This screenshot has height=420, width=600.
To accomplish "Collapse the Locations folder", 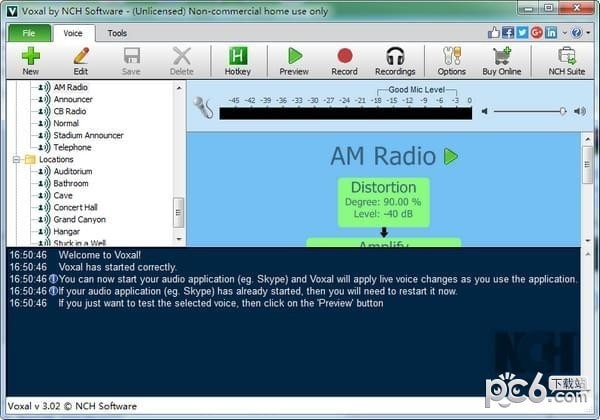I will 16,160.
